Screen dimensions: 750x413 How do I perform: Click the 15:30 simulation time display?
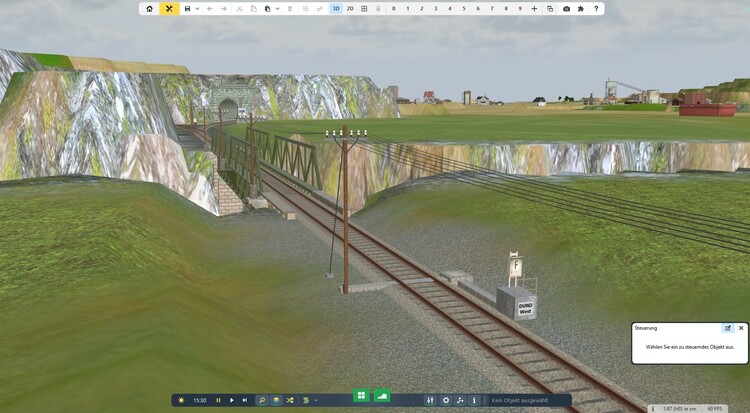coord(199,400)
